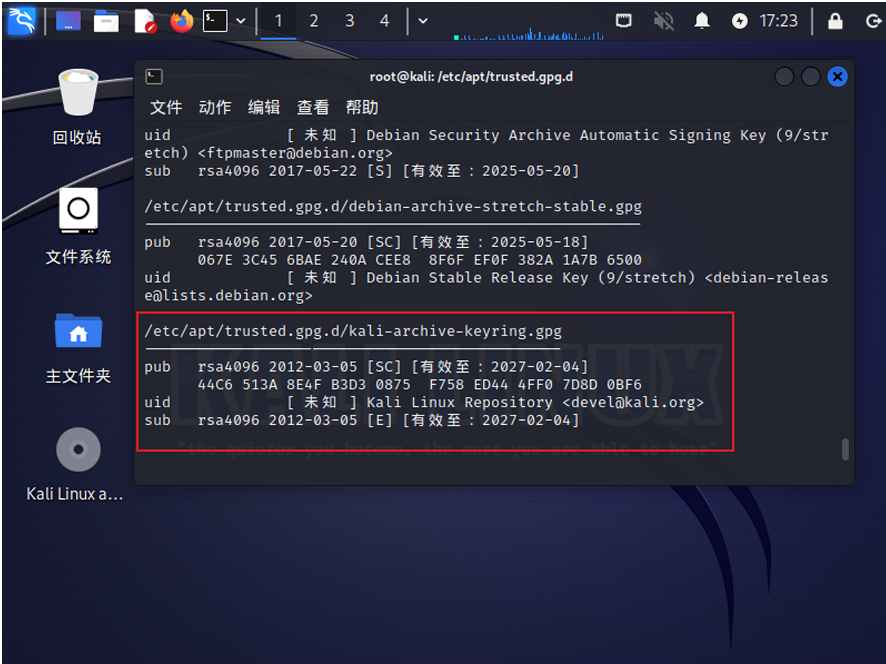Click the show desktop panel icon

(68, 20)
